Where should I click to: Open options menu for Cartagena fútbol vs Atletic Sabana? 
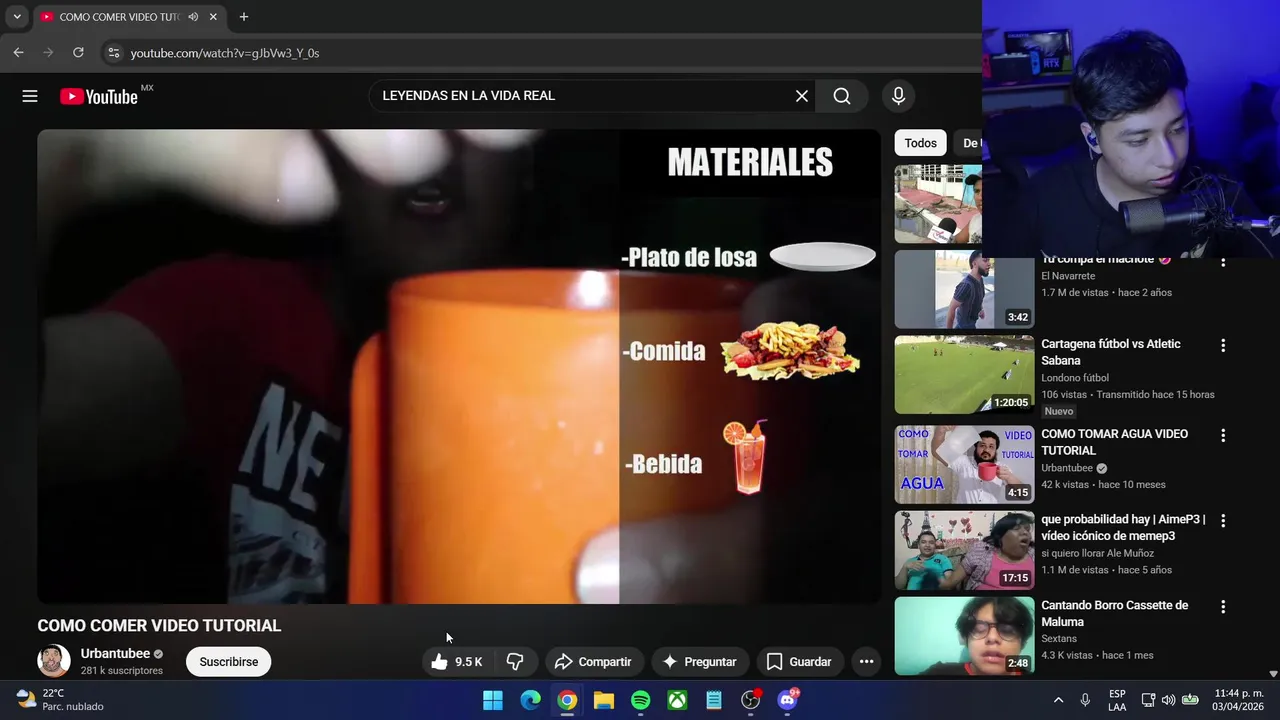[1222, 345]
